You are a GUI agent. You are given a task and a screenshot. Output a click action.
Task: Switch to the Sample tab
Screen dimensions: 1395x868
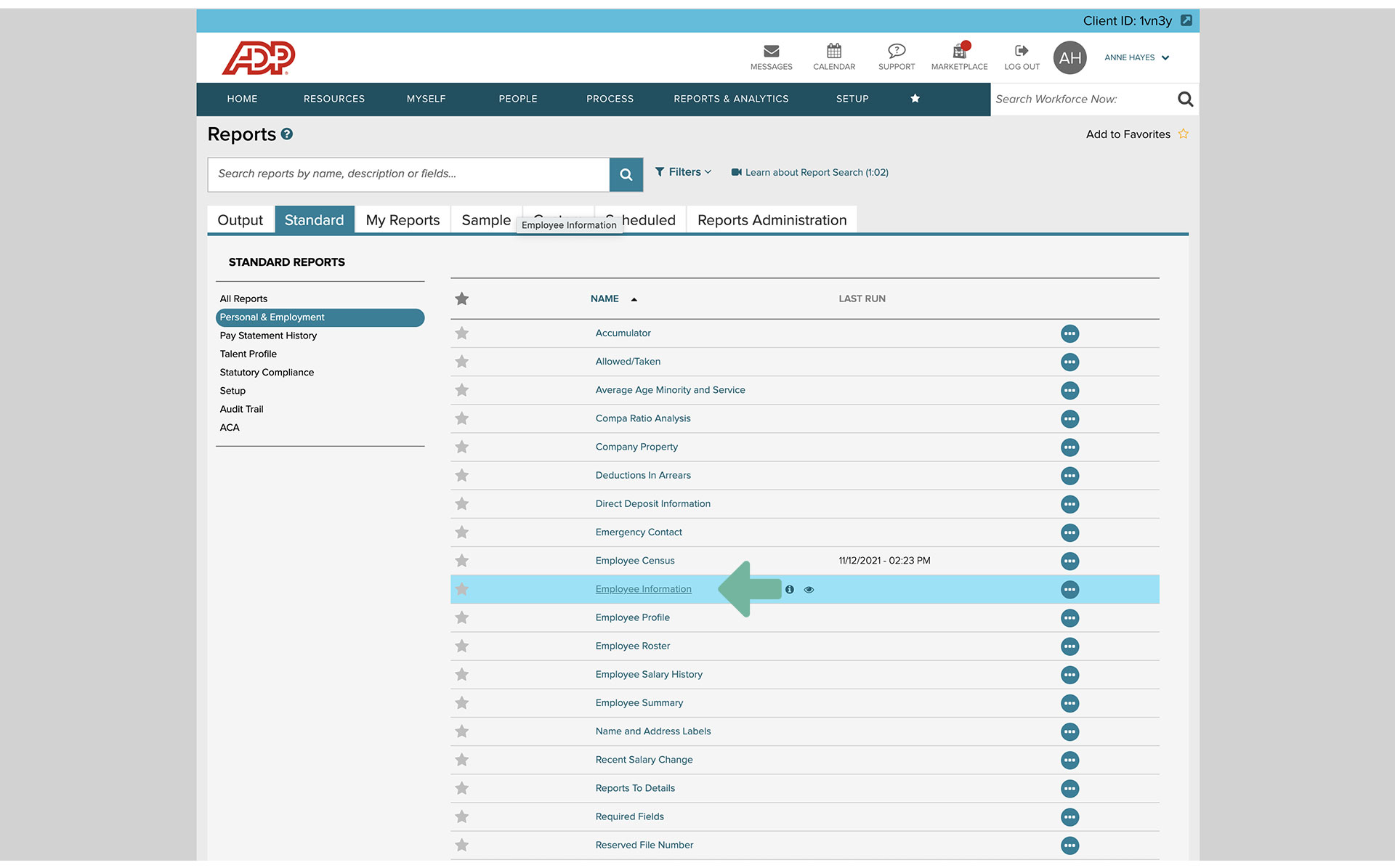(486, 220)
